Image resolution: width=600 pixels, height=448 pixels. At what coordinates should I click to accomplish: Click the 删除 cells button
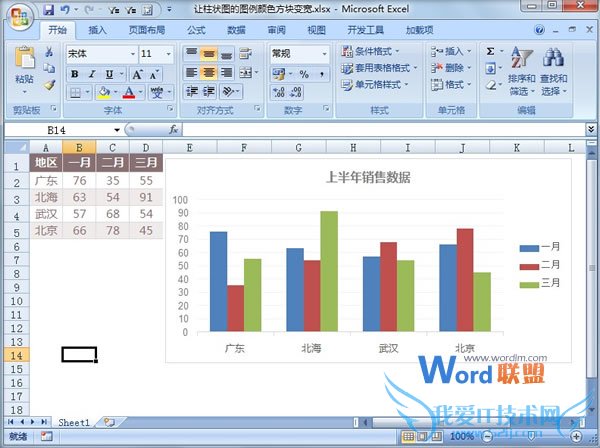point(451,68)
